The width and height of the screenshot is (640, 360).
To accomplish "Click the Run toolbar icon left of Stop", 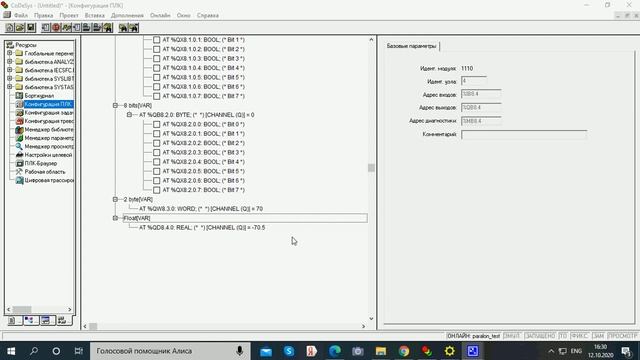I will coord(46,28).
